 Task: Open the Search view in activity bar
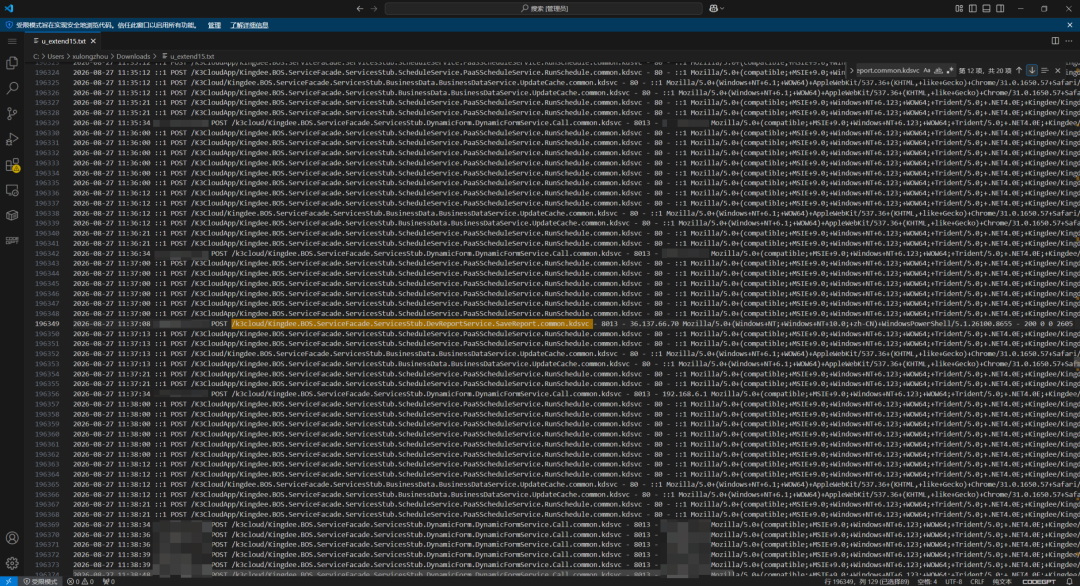pos(12,88)
